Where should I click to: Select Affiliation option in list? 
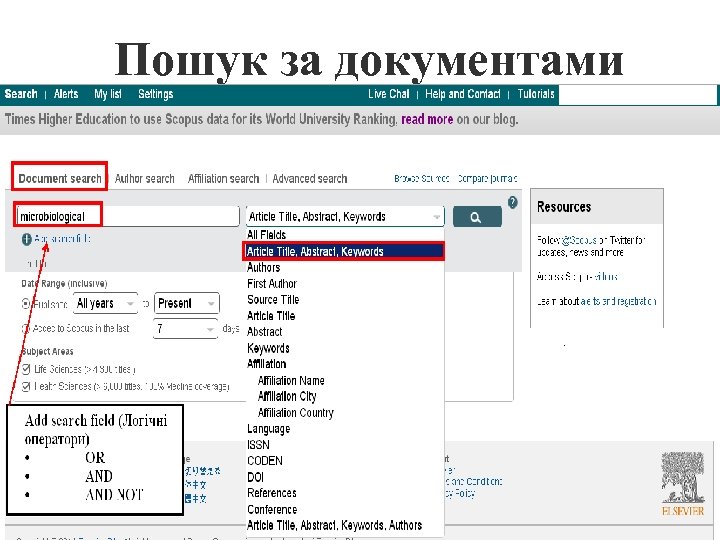pyautogui.click(x=266, y=364)
